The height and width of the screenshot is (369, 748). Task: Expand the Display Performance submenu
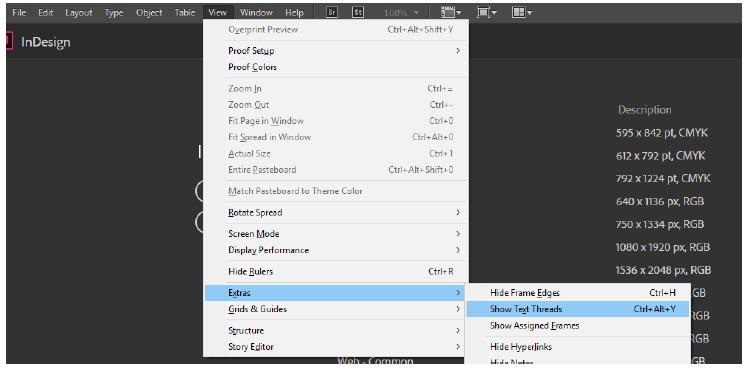(x=336, y=250)
